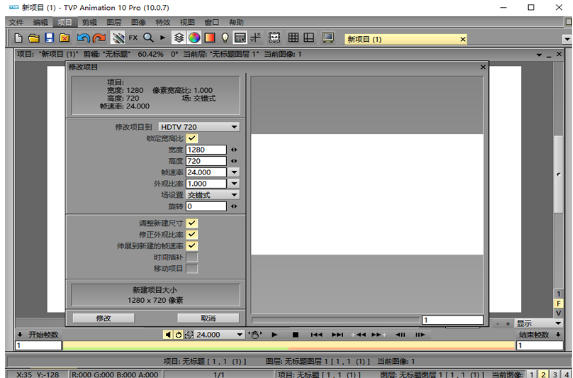Image resolution: width=573 pixels, height=378 pixels.
Task: Uncheck the second checkbox below the rotation field
Action: click(192, 234)
